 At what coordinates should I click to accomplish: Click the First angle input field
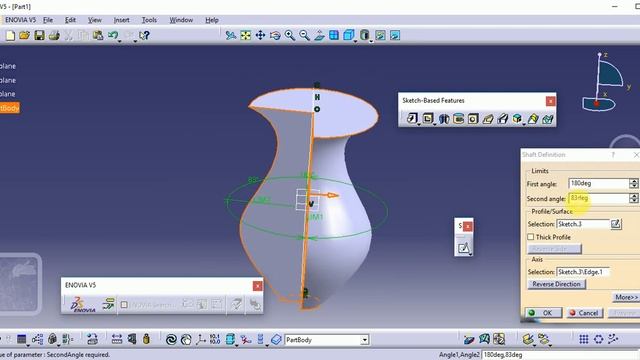click(x=598, y=183)
